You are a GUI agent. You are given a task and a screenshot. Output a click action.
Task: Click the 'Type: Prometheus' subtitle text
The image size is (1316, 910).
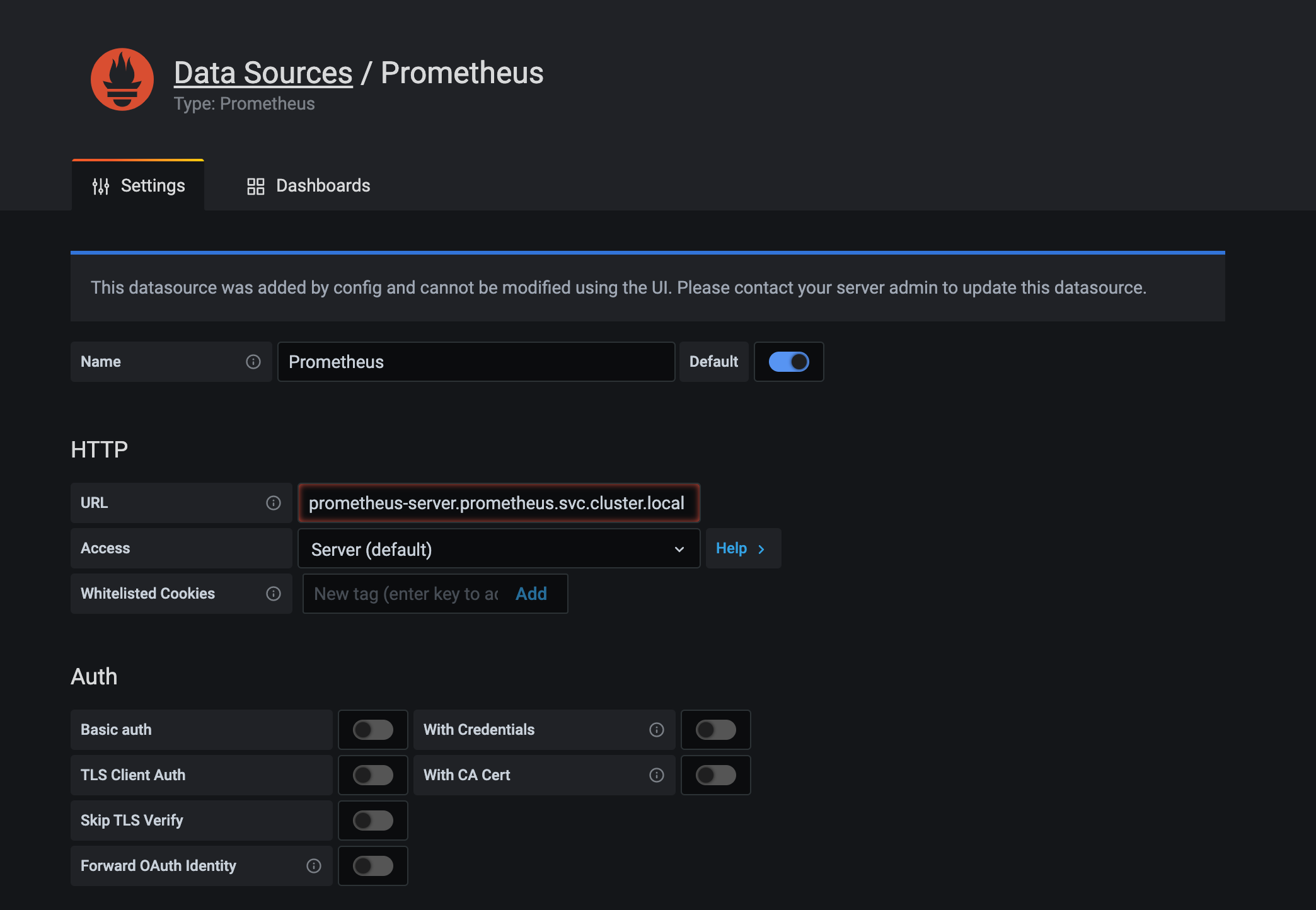pyautogui.click(x=245, y=103)
